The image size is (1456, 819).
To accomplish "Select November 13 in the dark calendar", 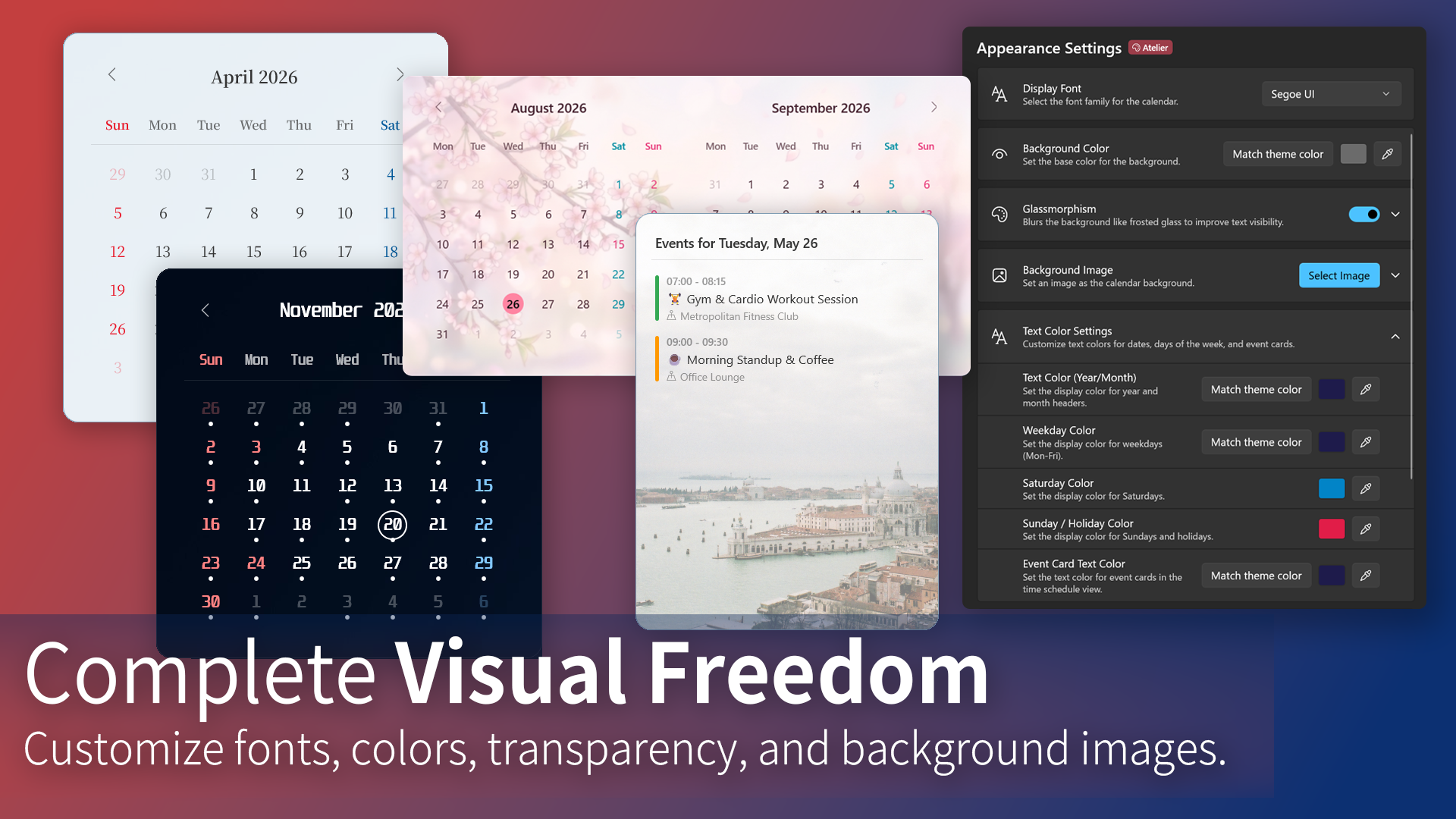I will click(393, 485).
